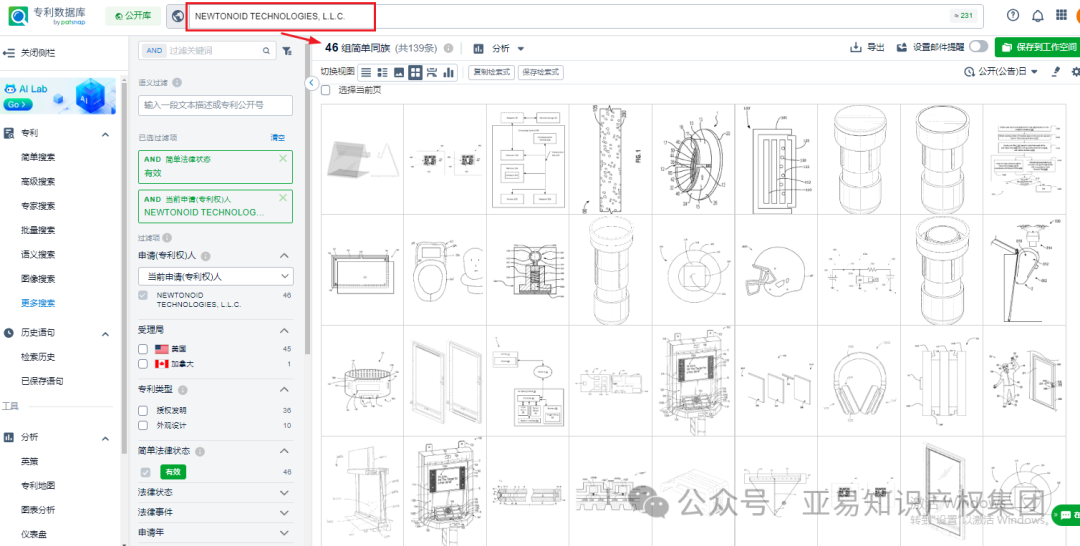The height and width of the screenshot is (546, 1080).
Task: Check the 加拿大 office checkbox
Action: (143, 364)
